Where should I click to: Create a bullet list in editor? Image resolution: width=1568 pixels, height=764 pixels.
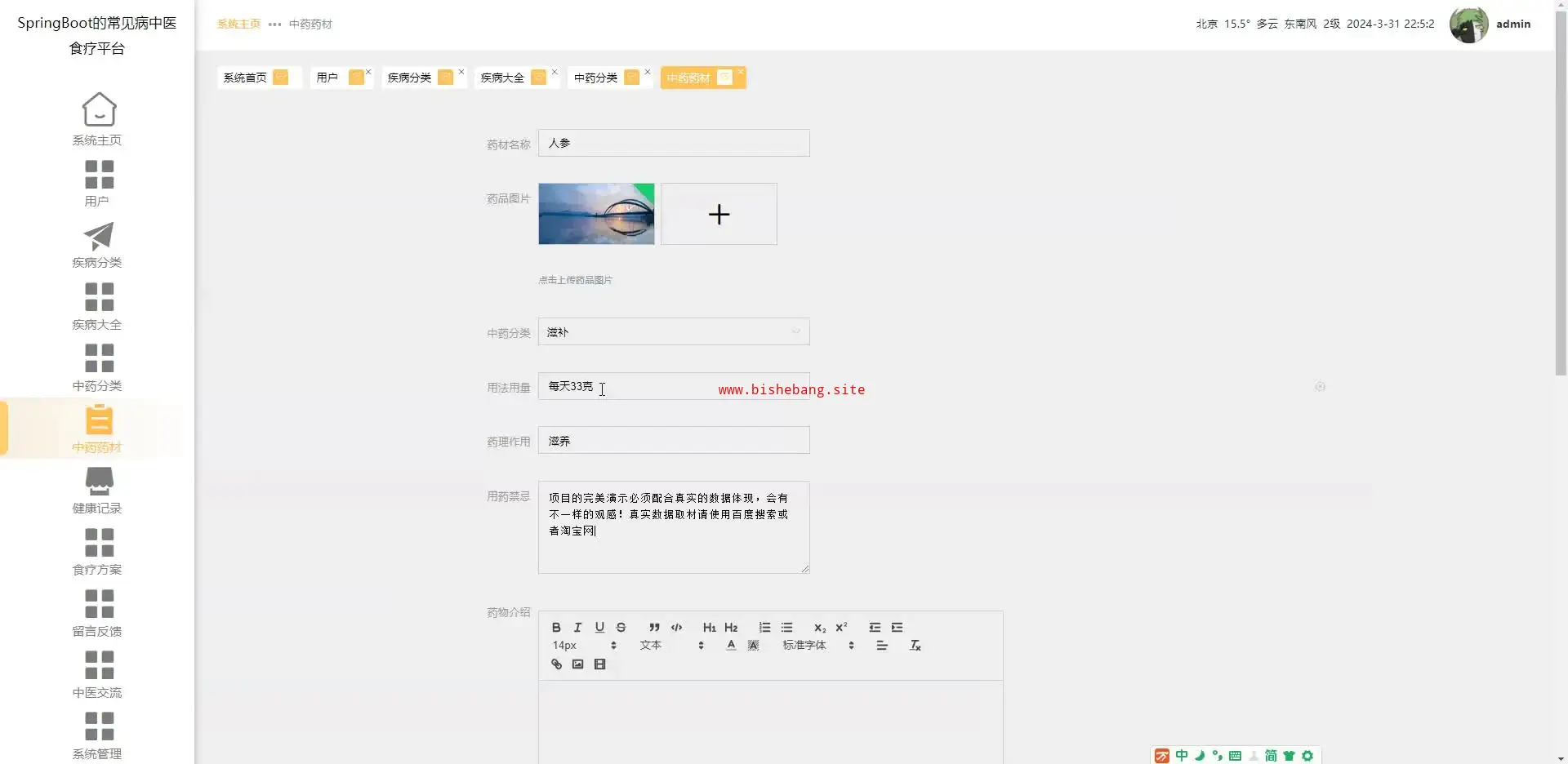point(786,627)
